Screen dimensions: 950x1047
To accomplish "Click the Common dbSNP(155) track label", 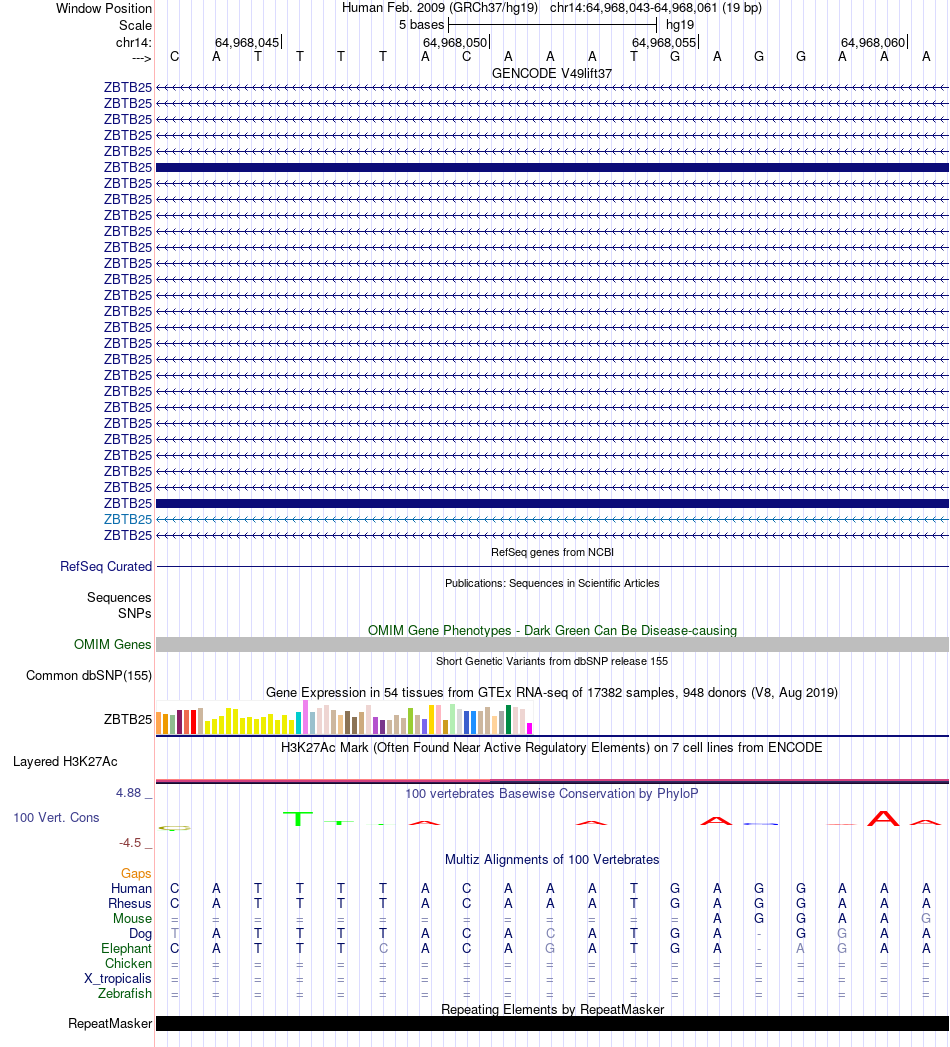I will 89,676.
